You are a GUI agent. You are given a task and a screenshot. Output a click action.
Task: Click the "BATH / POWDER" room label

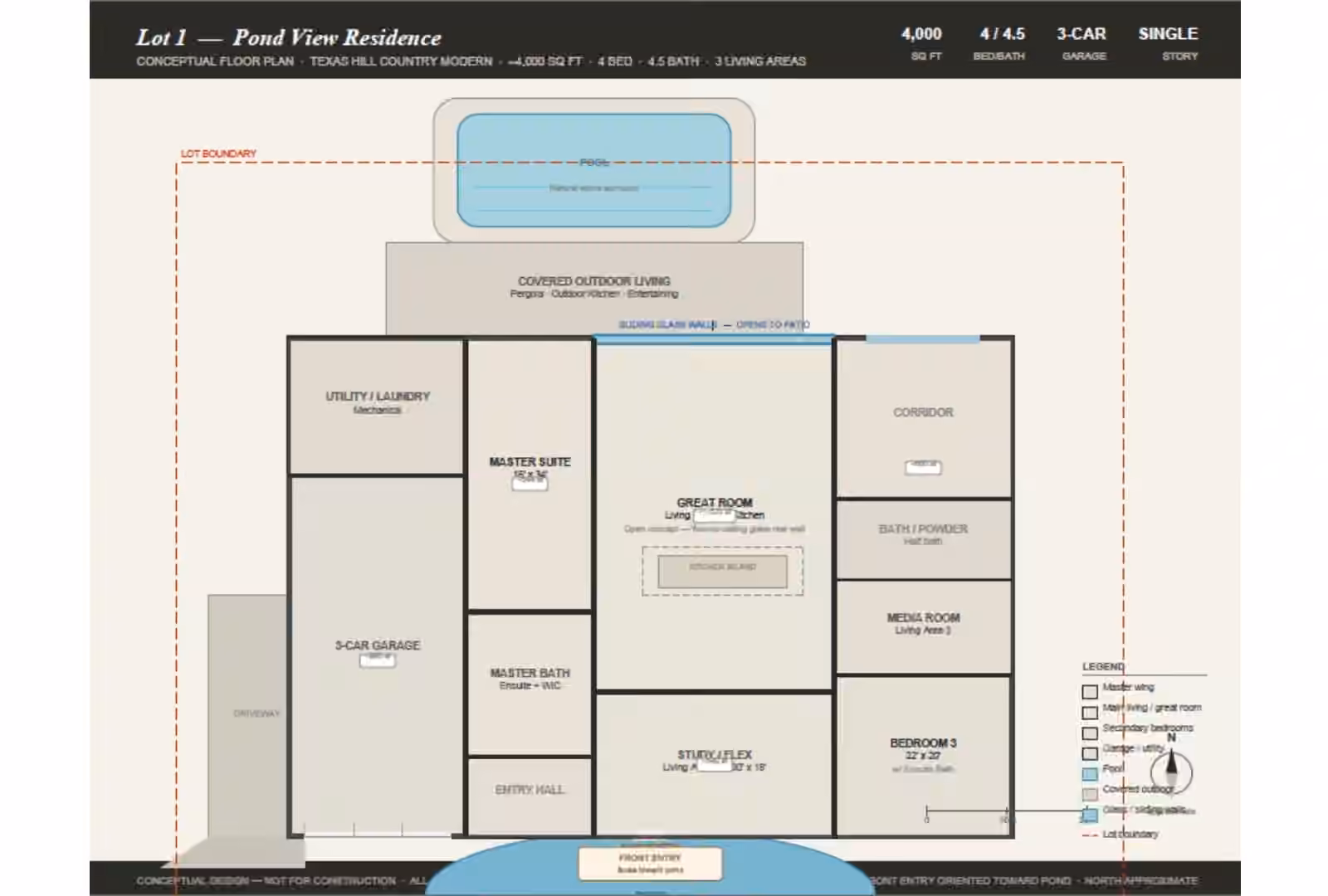tap(923, 528)
